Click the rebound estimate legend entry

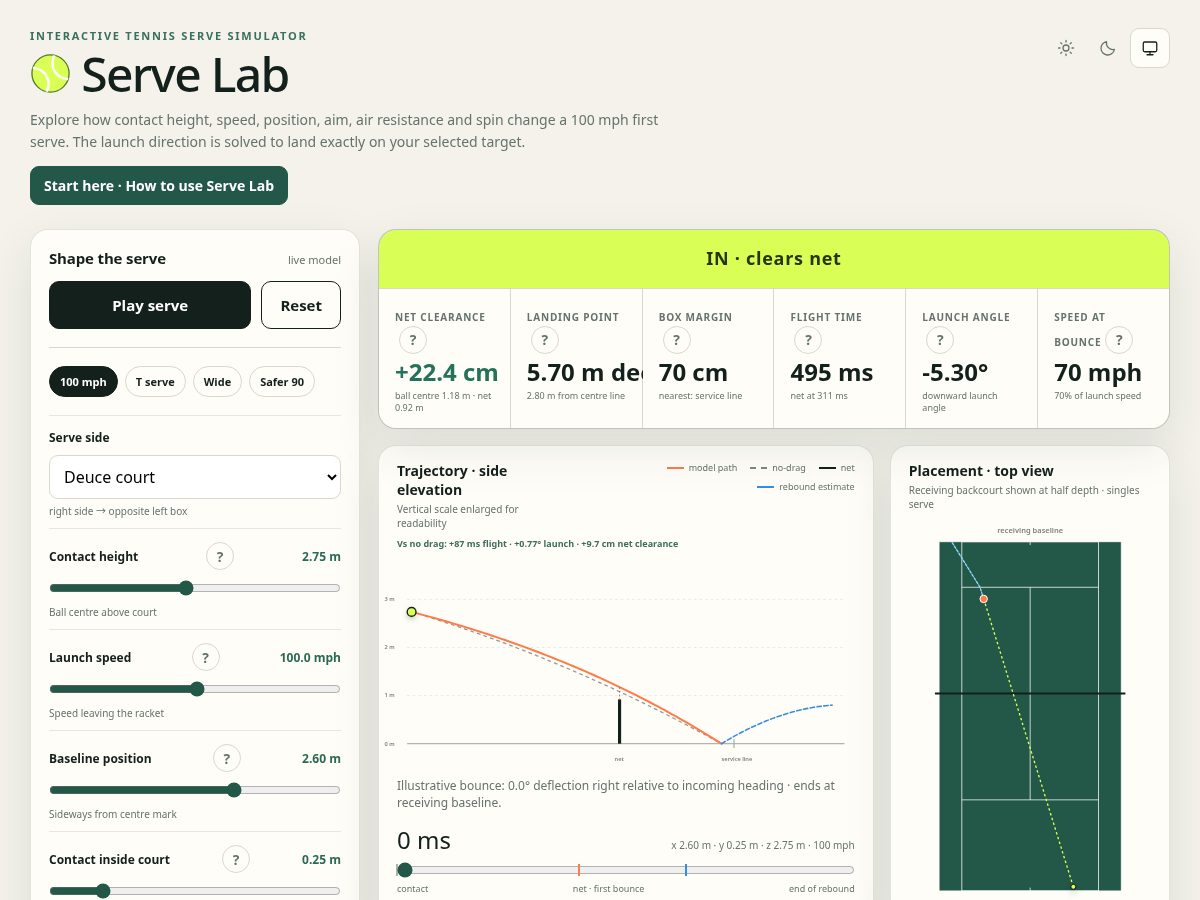(806, 487)
